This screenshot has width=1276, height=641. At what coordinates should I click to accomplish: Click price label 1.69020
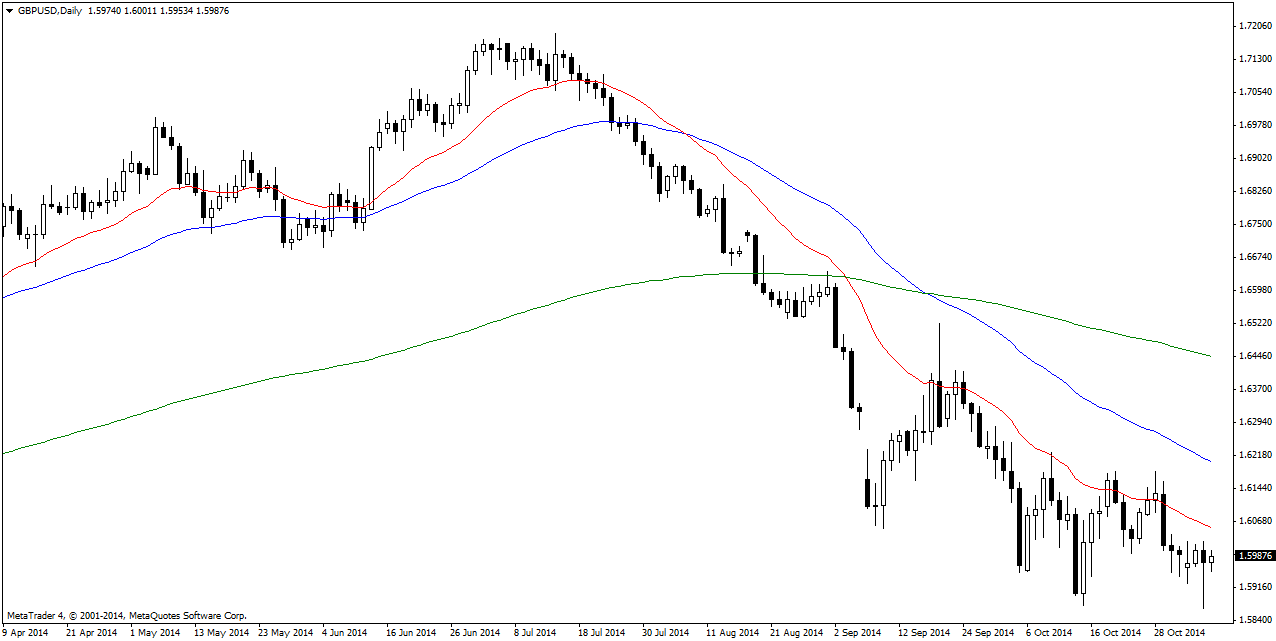coord(1255,157)
